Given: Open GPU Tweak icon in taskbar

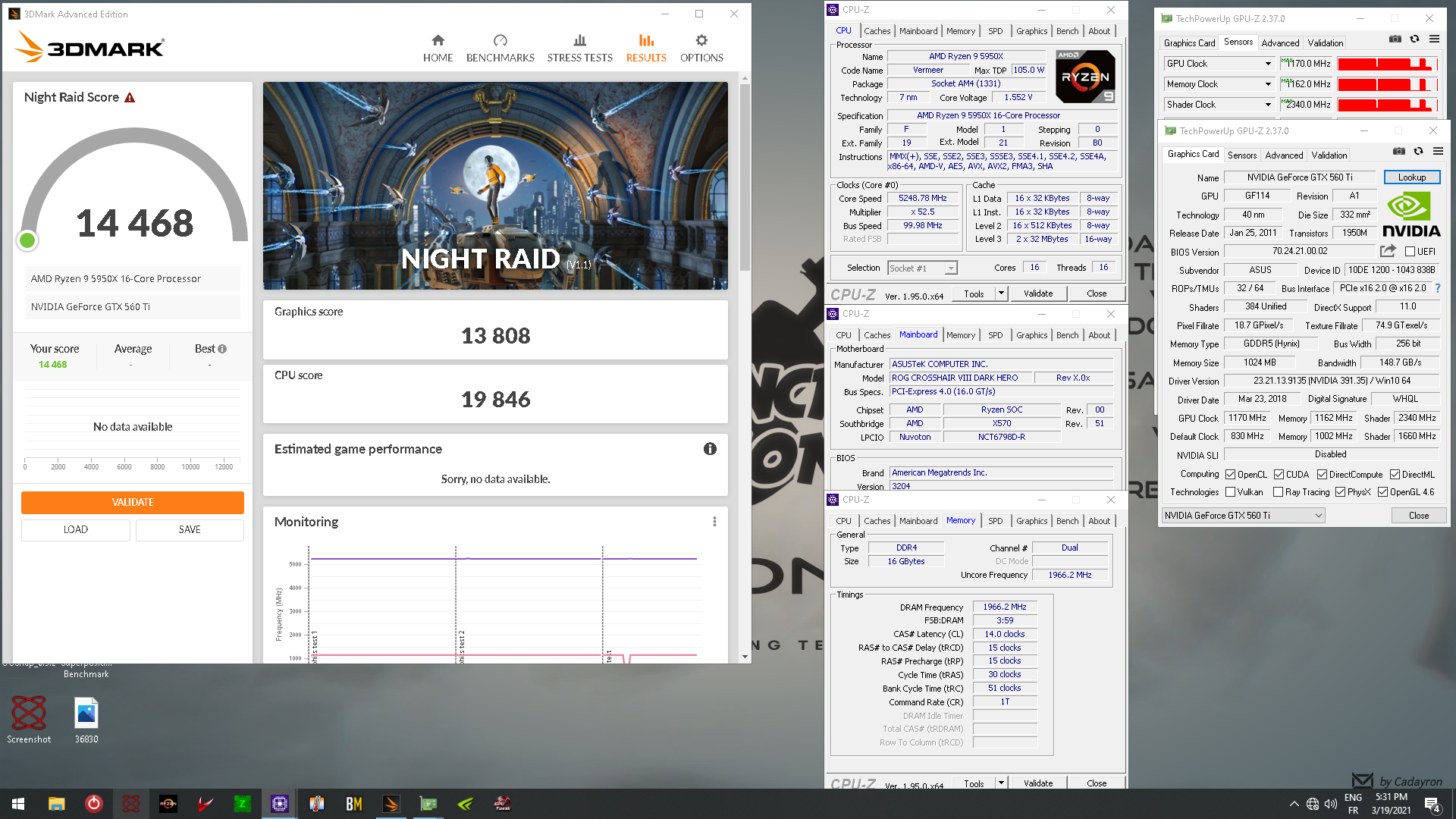Looking at the screenshot, I should [502, 804].
